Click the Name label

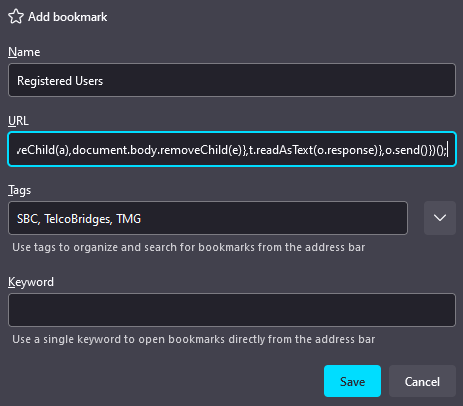tap(24, 52)
